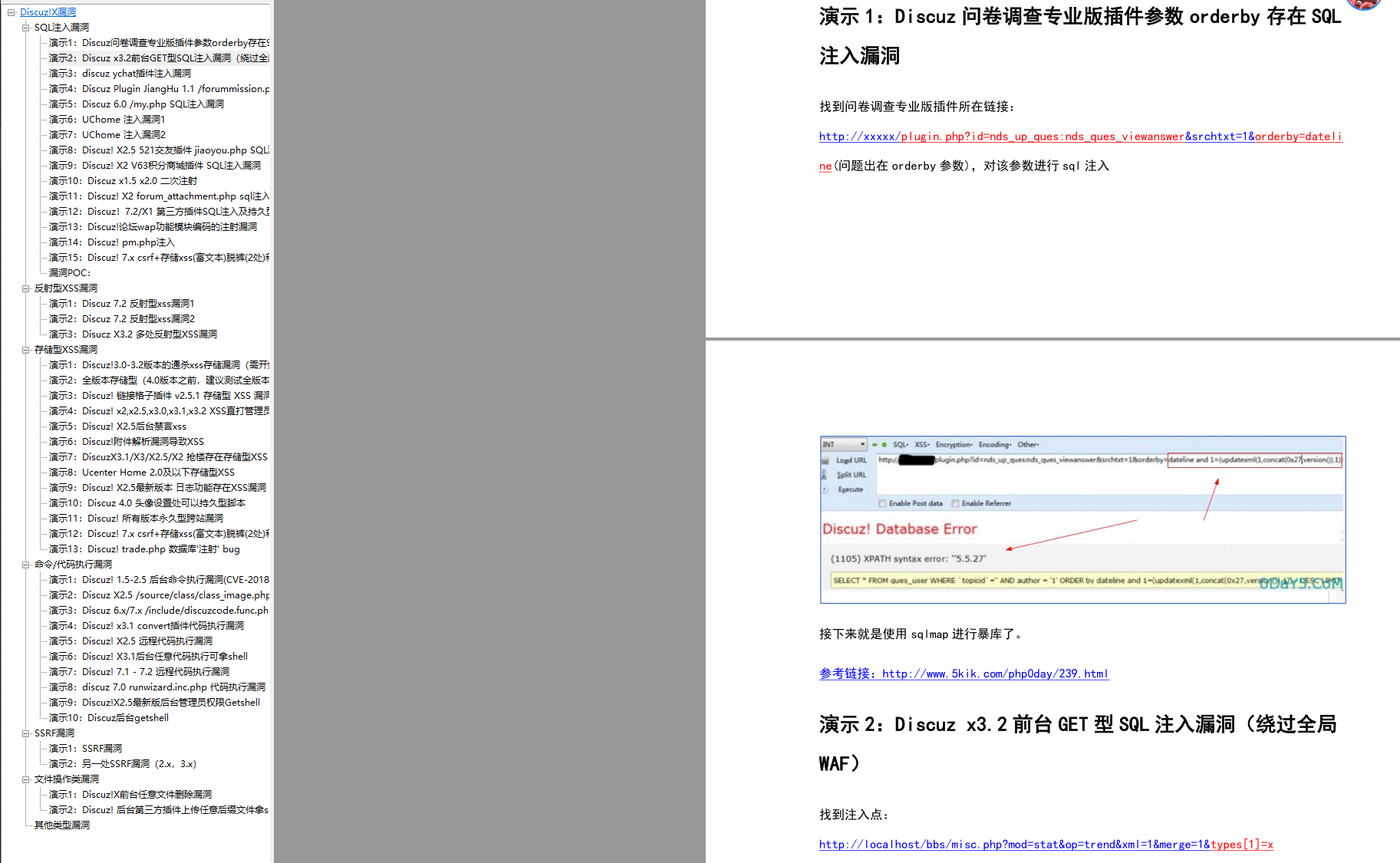
Task: Select 演示13: Discuz! trade.php 数据库注射 bug
Action: point(144,549)
